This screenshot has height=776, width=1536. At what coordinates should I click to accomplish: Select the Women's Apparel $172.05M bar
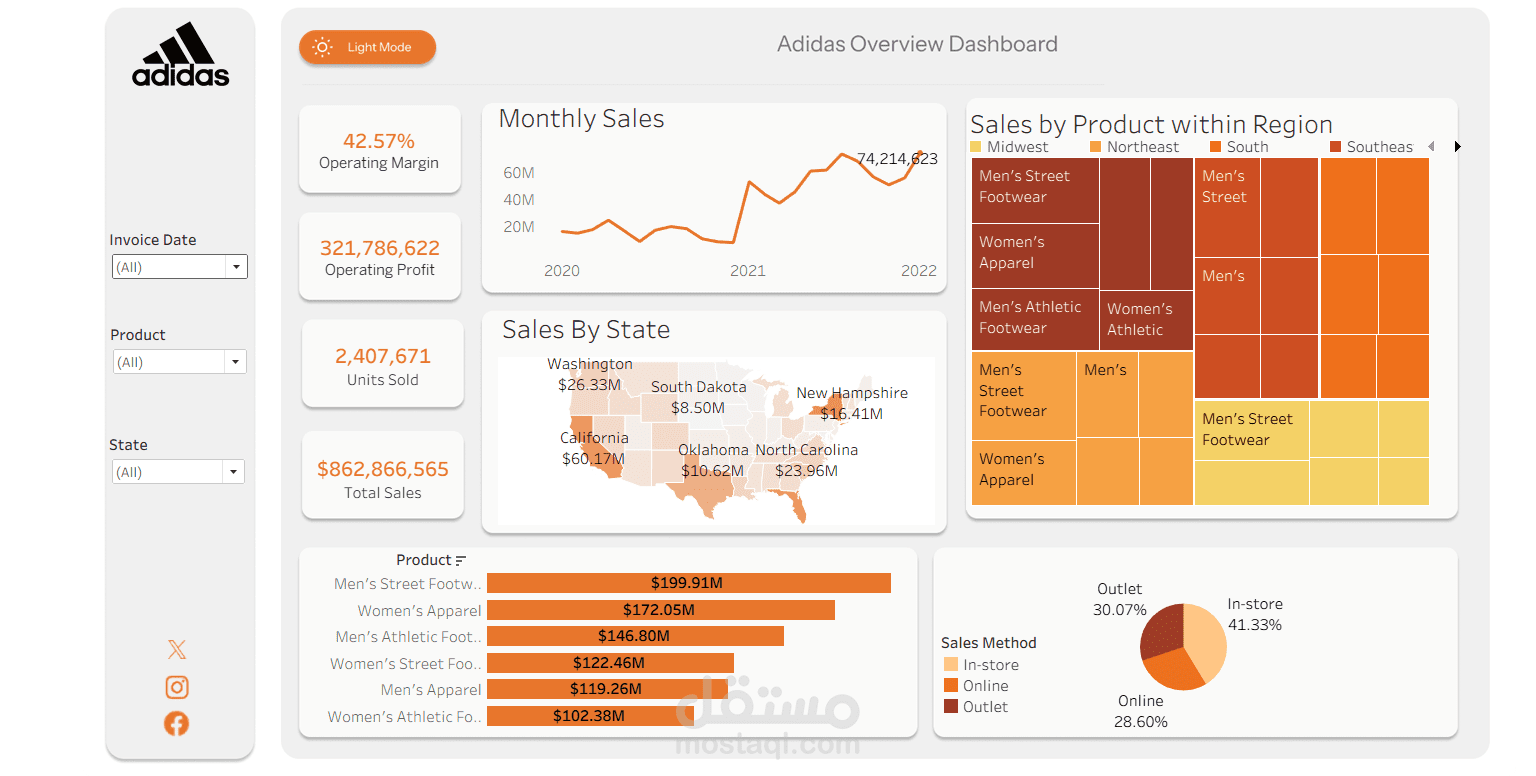click(661, 610)
